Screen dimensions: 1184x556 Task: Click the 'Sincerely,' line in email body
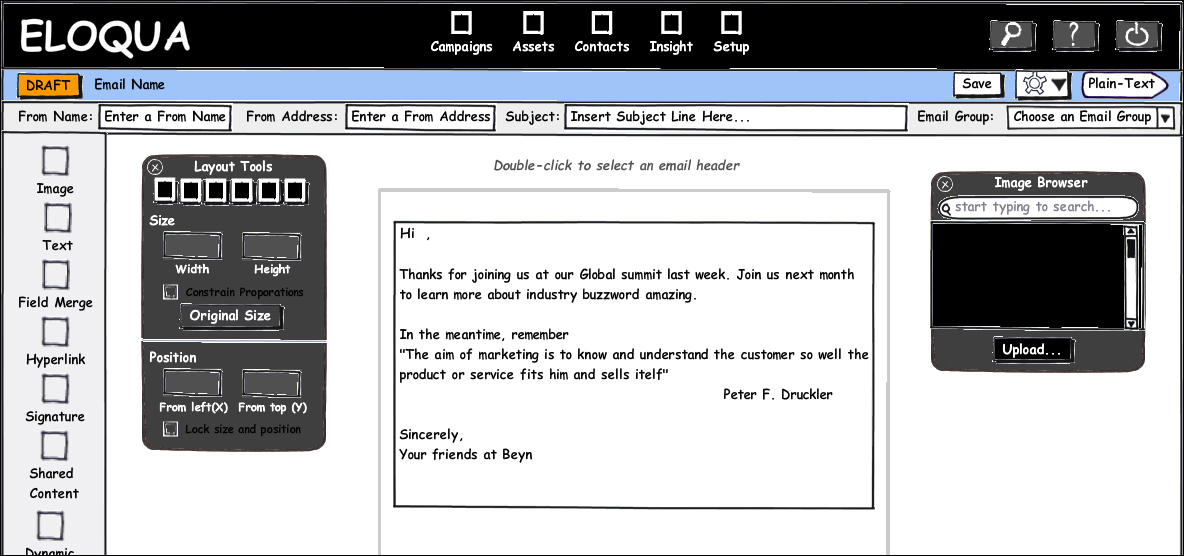[x=431, y=435]
